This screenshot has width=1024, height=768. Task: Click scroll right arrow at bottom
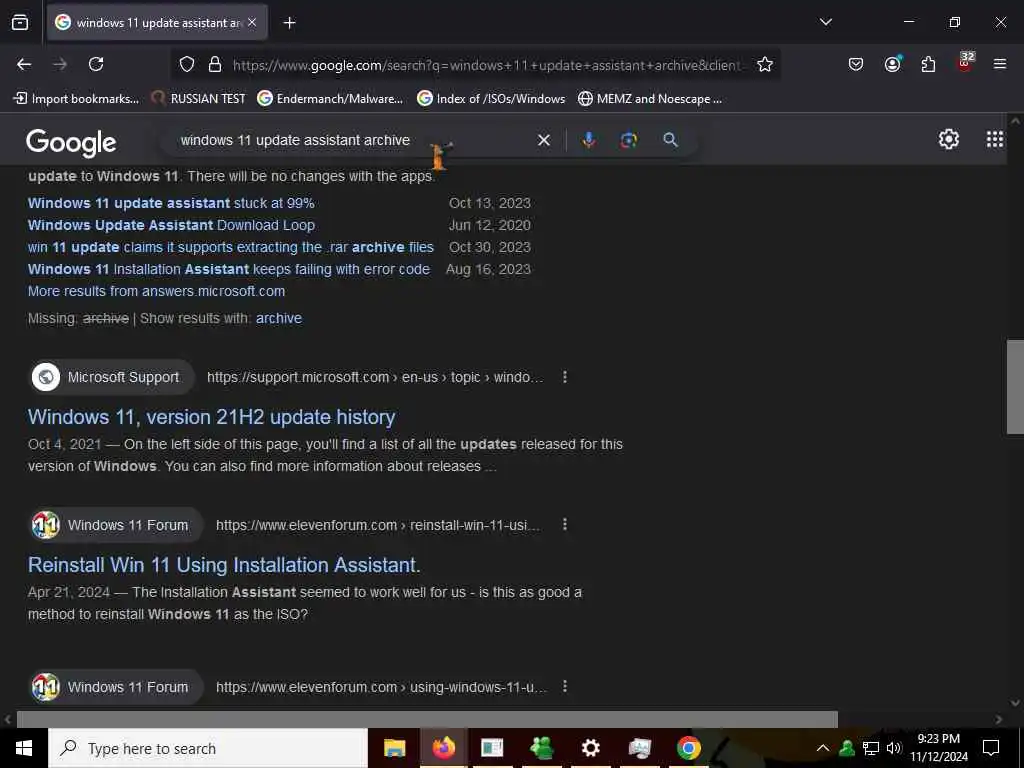[999, 720]
